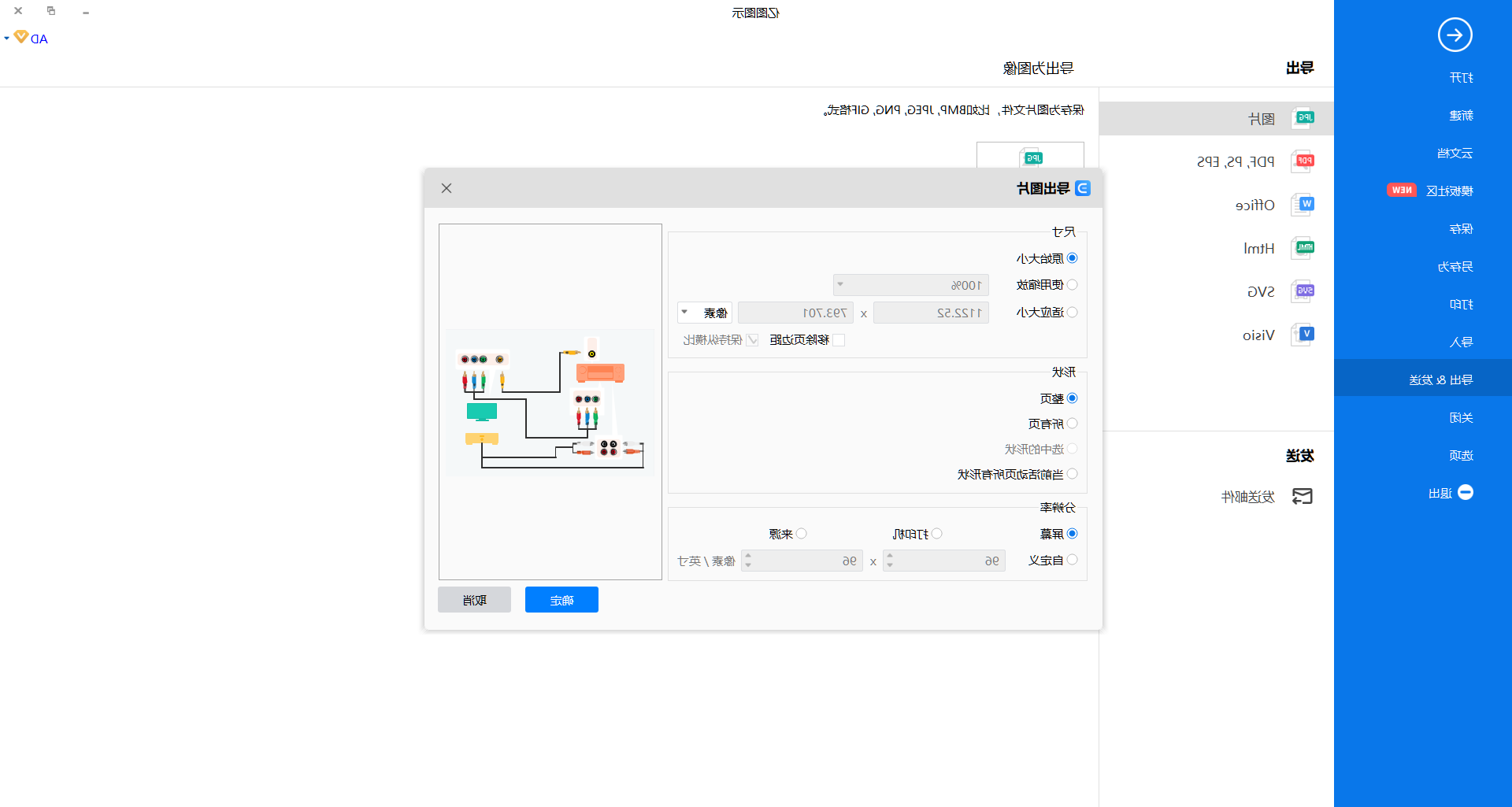1512x807 pixels.
Task: Select the 屏幕 resolution radio button
Action: (x=1072, y=534)
